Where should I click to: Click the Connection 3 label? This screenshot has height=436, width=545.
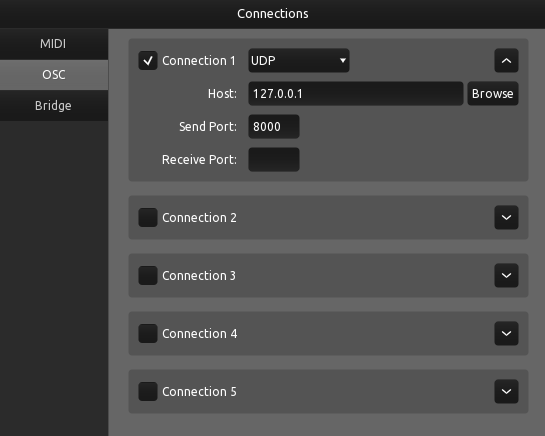pyautogui.click(x=199, y=275)
